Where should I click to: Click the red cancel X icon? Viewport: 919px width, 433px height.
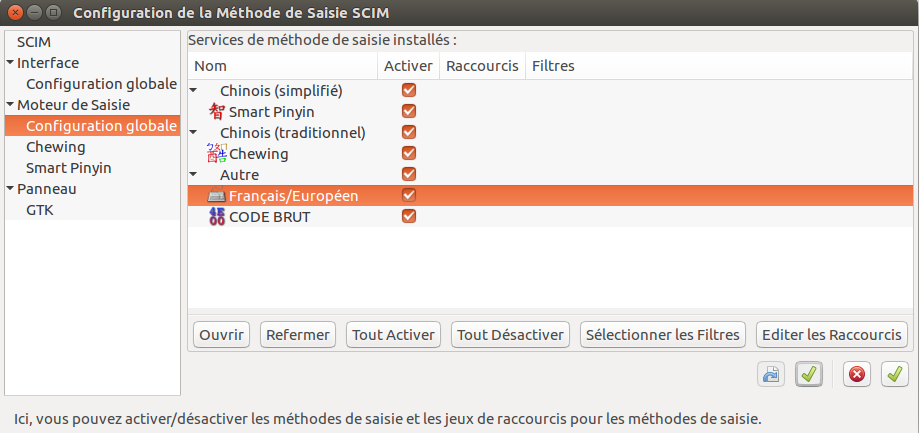pyautogui.click(x=857, y=374)
